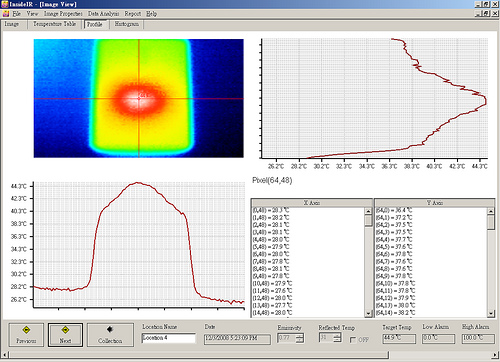Click the InsideIR application icon in title bar
The width and height of the screenshot is (500, 362).
coord(4,4)
